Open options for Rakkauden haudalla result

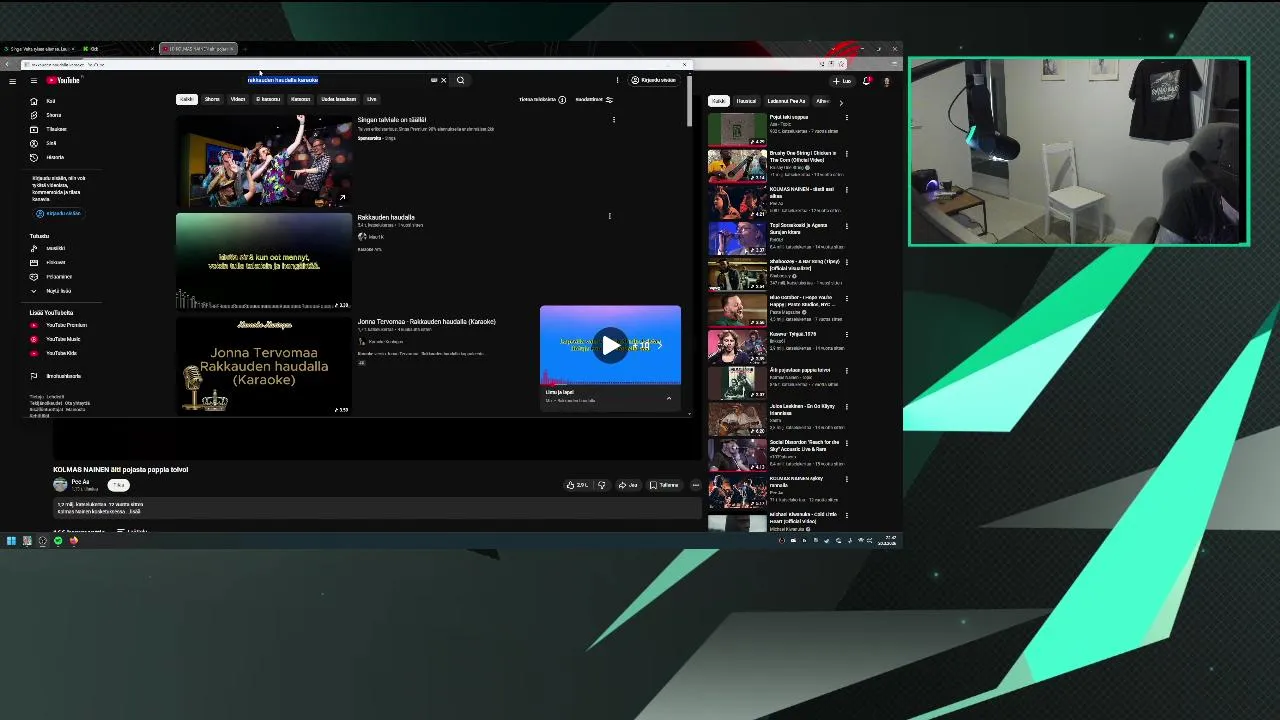(609, 216)
